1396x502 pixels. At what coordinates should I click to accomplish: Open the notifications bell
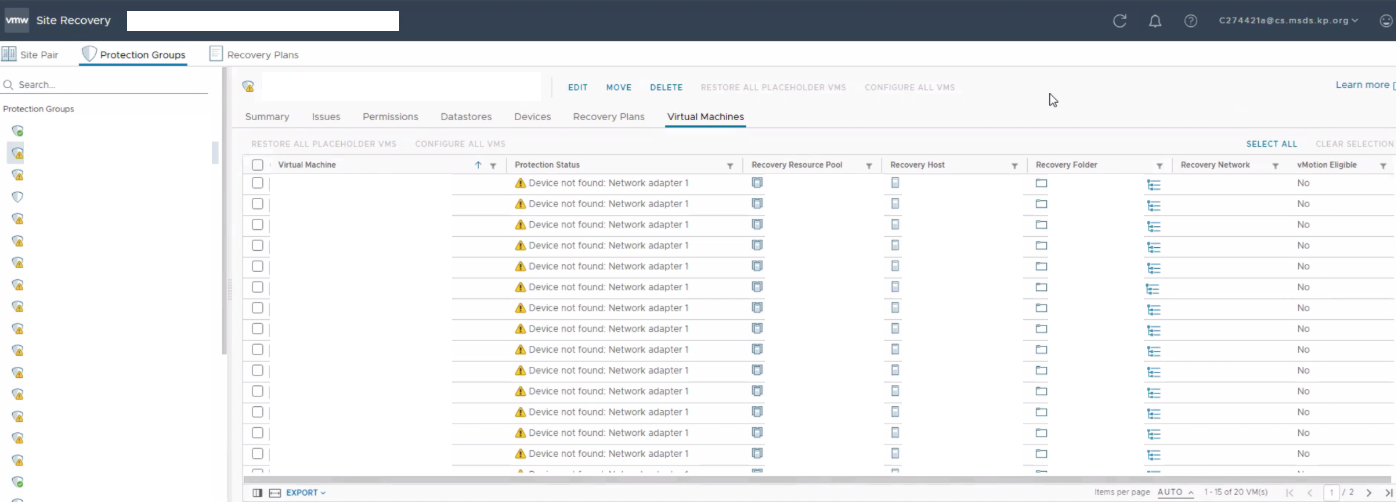(x=1155, y=21)
